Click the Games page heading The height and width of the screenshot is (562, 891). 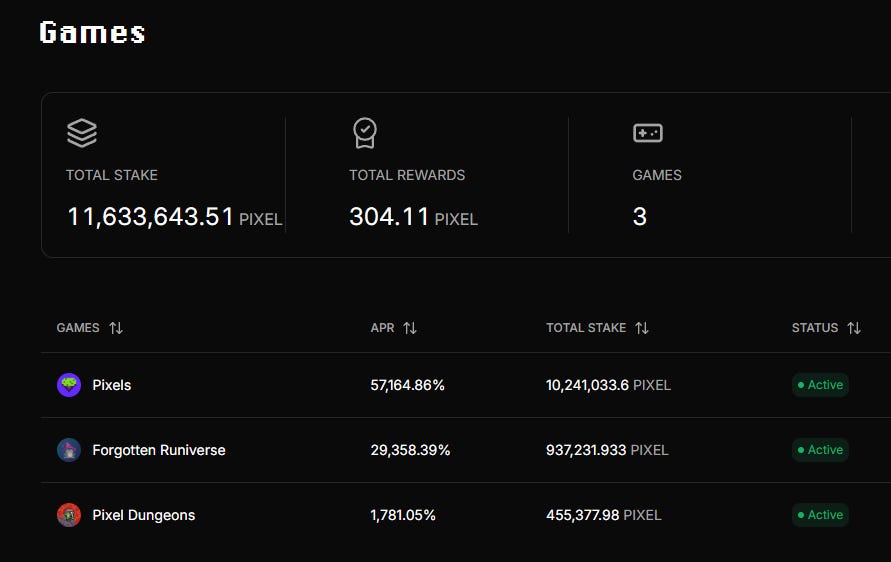(92, 32)
